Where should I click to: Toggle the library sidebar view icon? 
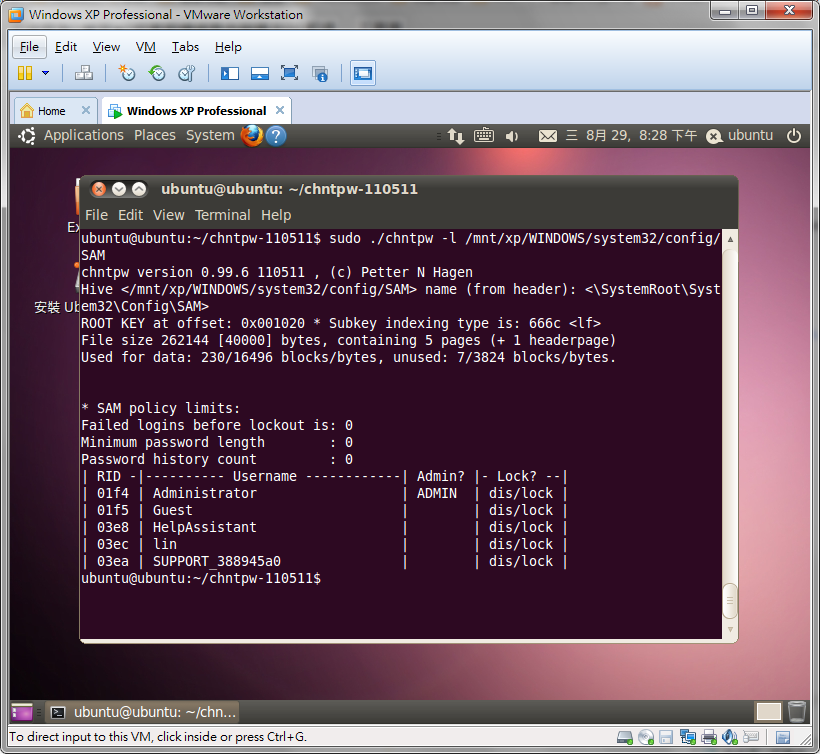pyautogui.click(x=230, y=73)
